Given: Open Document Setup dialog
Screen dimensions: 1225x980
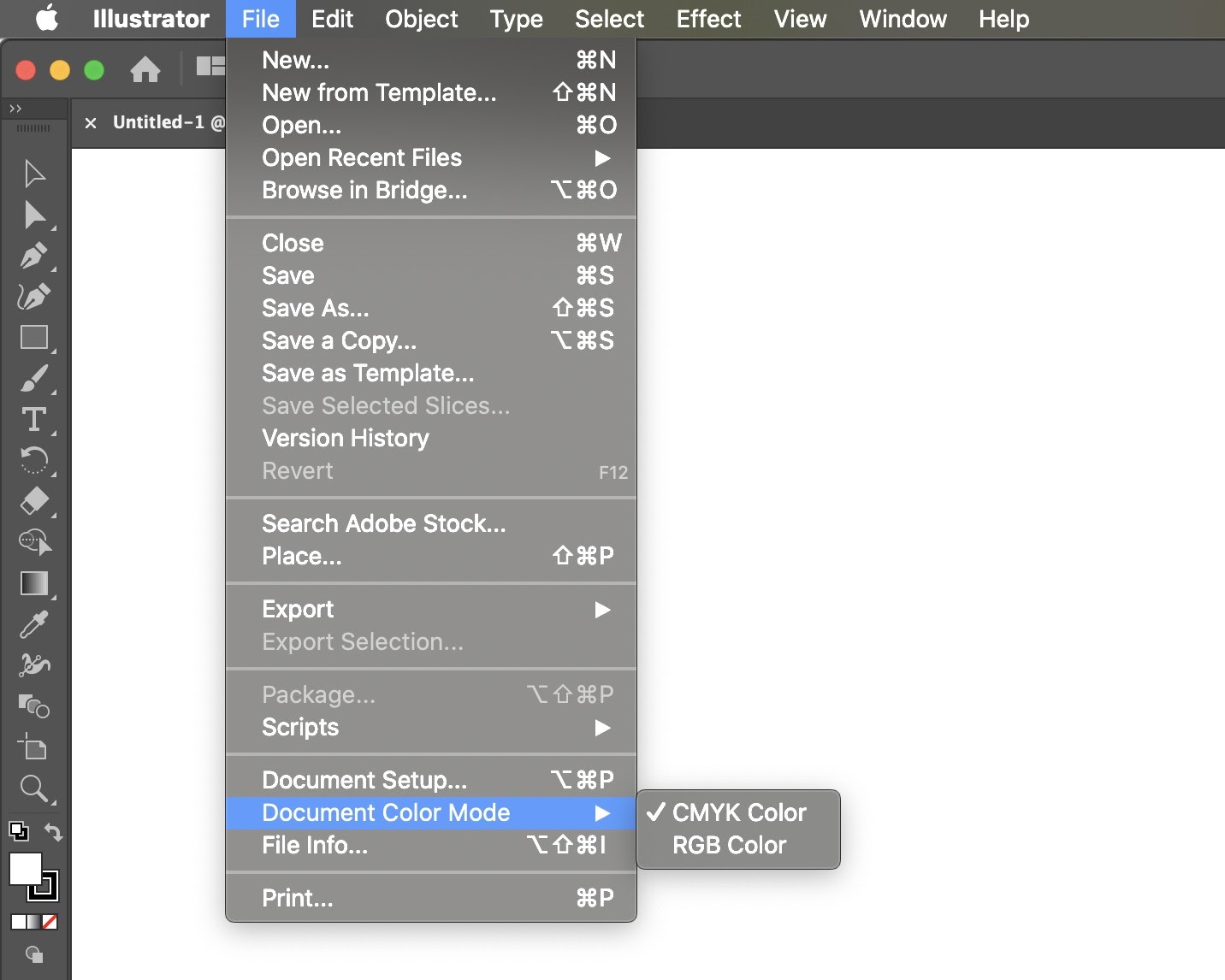Looking at the screenshot, I should coord(364,779).
